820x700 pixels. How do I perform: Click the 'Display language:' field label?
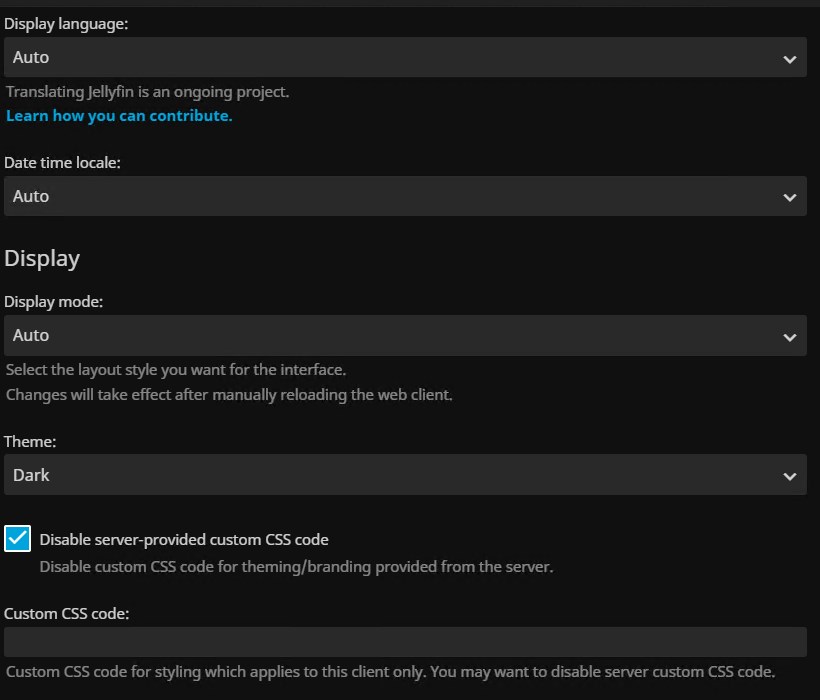(66, 24)
